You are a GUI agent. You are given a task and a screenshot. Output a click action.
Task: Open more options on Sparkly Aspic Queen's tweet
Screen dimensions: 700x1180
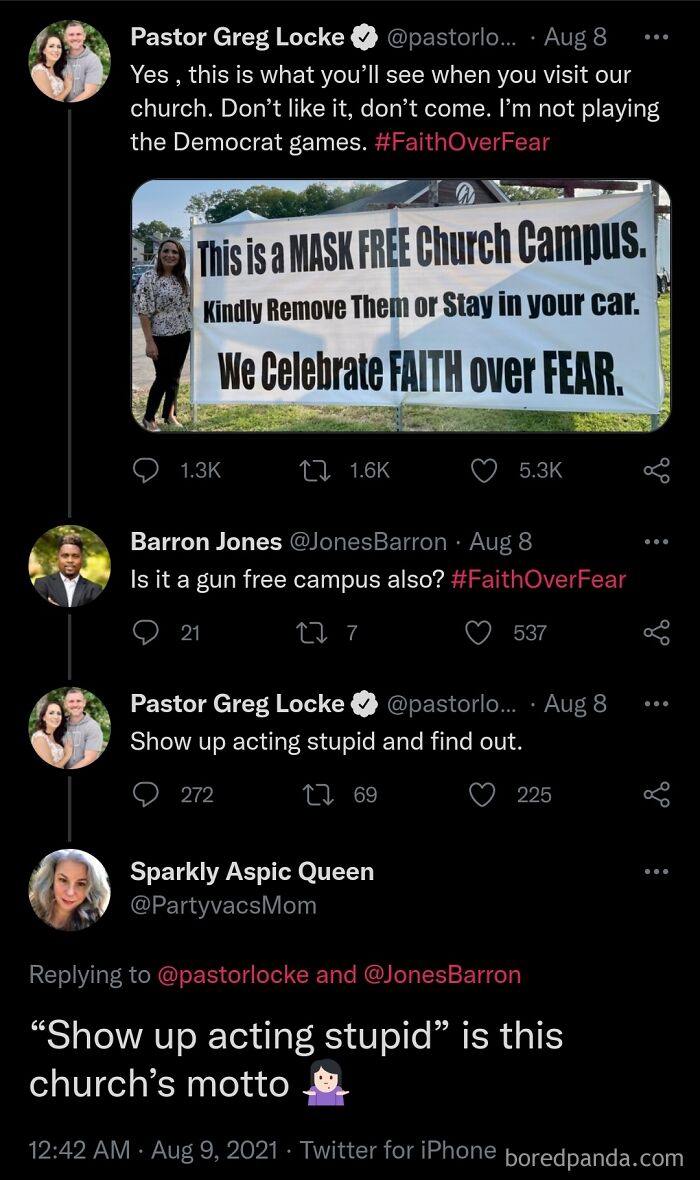click(657, 871)
